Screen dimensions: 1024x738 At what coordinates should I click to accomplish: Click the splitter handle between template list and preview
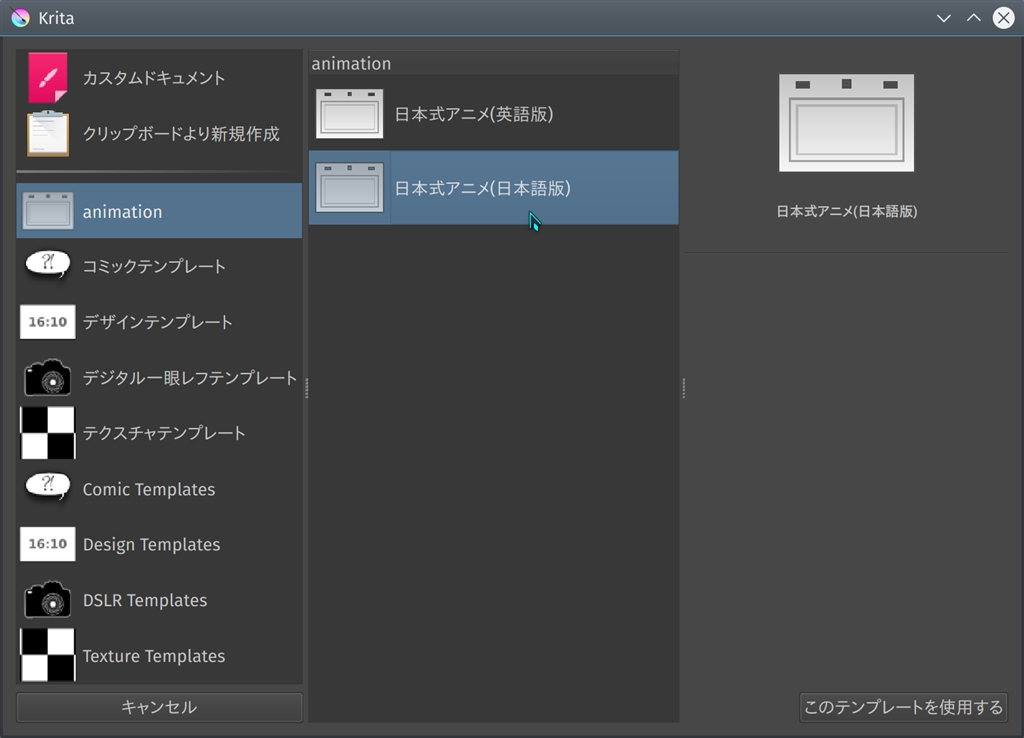click(683, 388)
